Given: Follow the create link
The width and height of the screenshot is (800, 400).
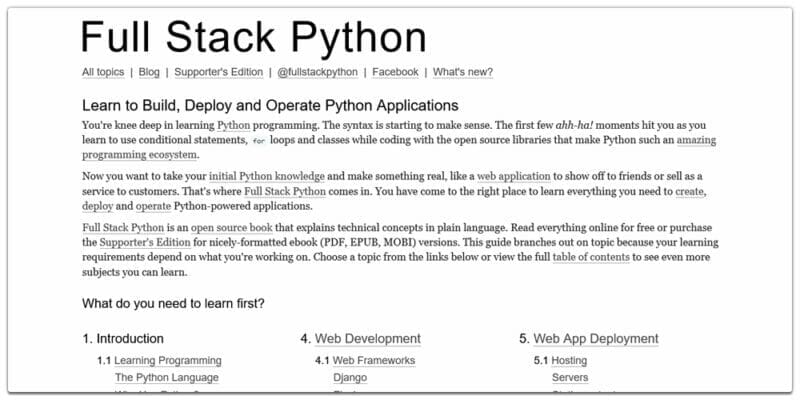Looking at the screenshot, I should 690,192.
